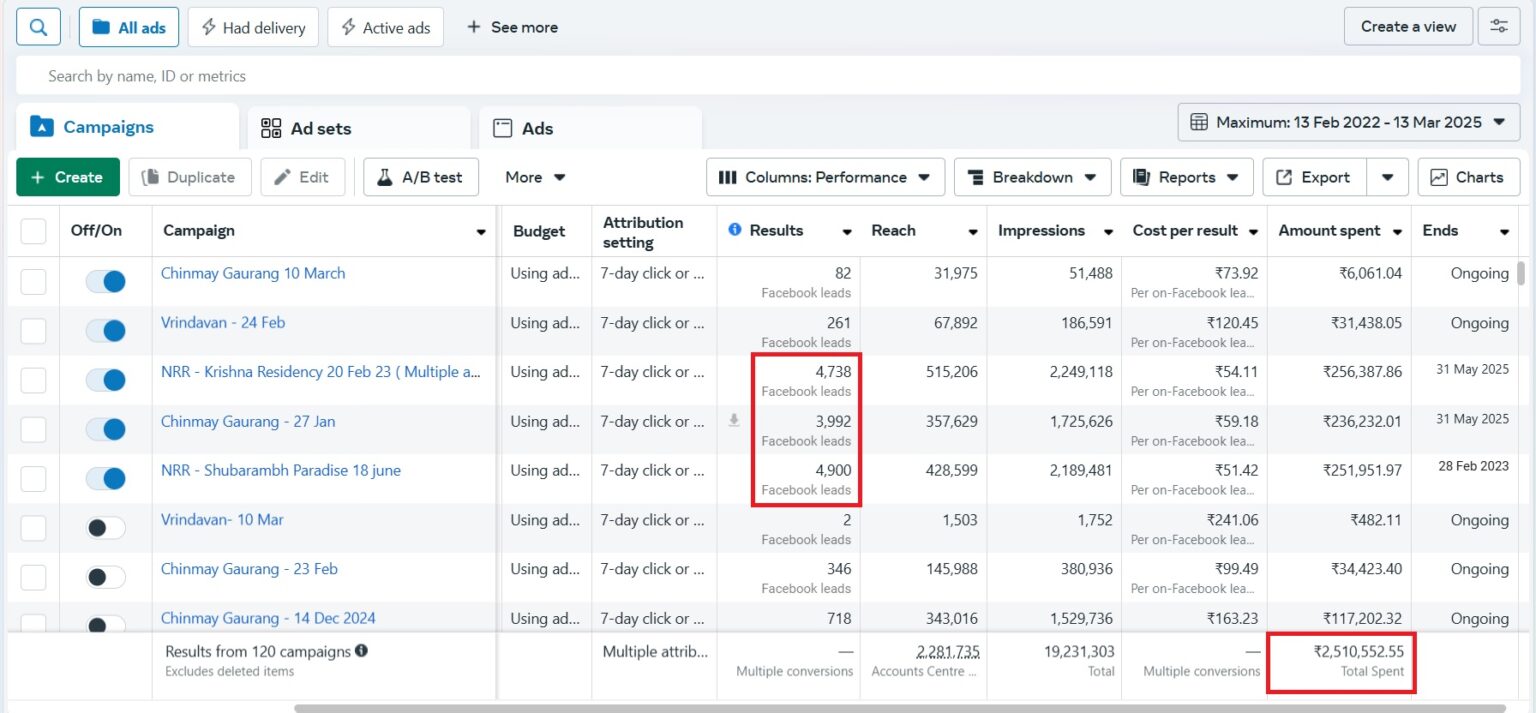Tick checkbox for NRR - Shubarambh Paradise row
This screenshot has width=1536, height=713.
tap(34, 479)
